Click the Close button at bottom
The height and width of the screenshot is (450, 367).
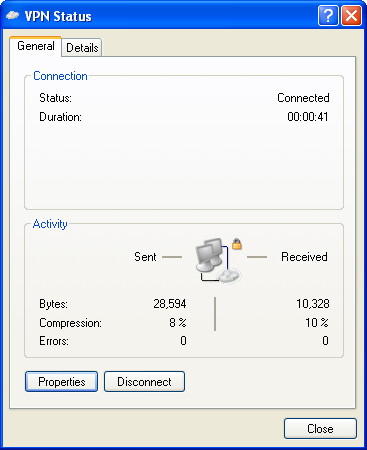pos(320,429)
